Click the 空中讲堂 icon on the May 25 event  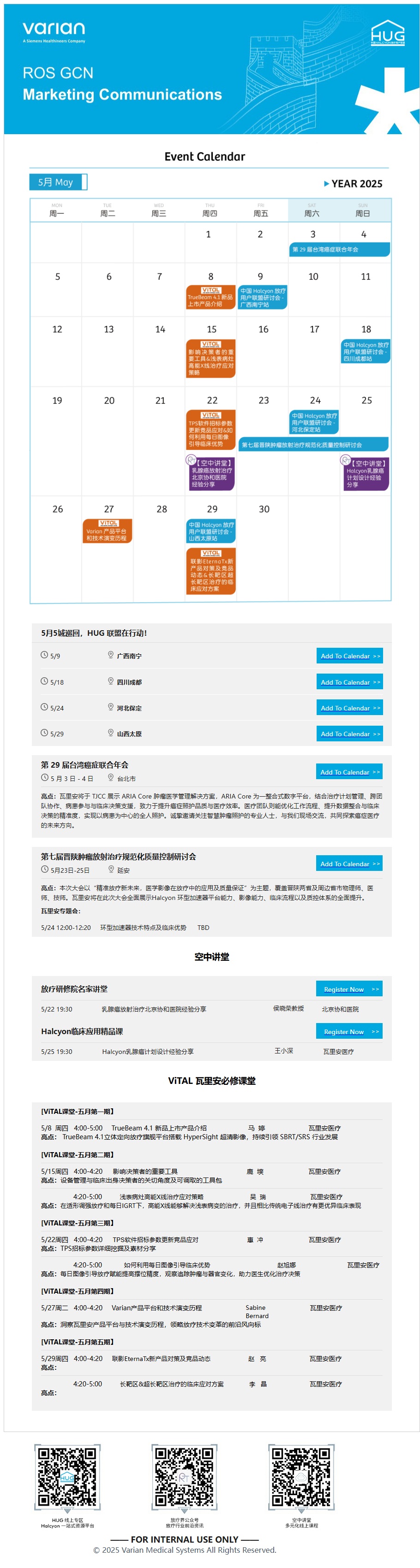(345, 461)
